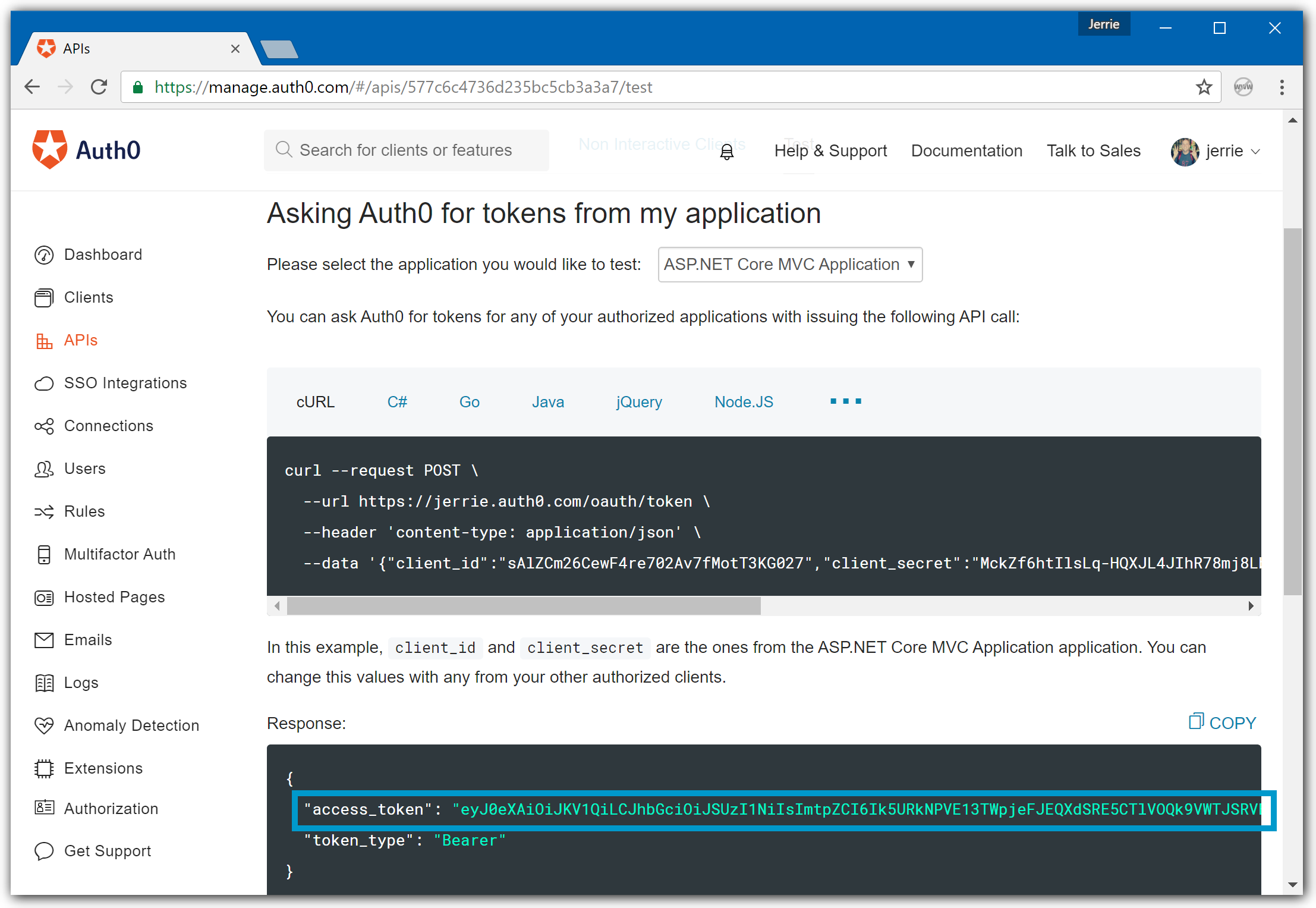Click the browser extension icon beside the star
The height and width of the screenshot is (908, 1316).
(x=1243, y=87)
